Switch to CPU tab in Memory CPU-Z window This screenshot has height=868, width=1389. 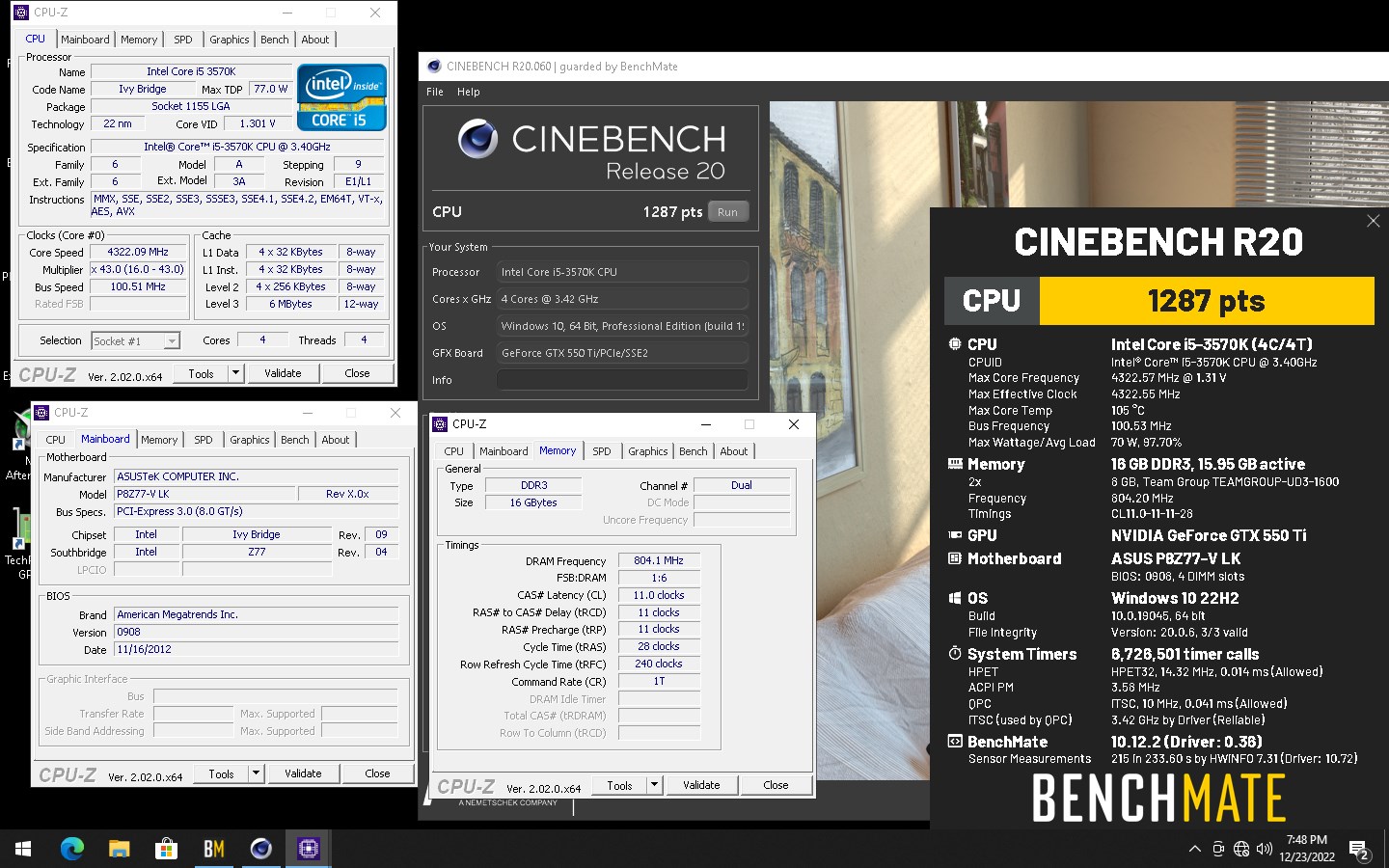pyautogui.click(x=454, y=451)
